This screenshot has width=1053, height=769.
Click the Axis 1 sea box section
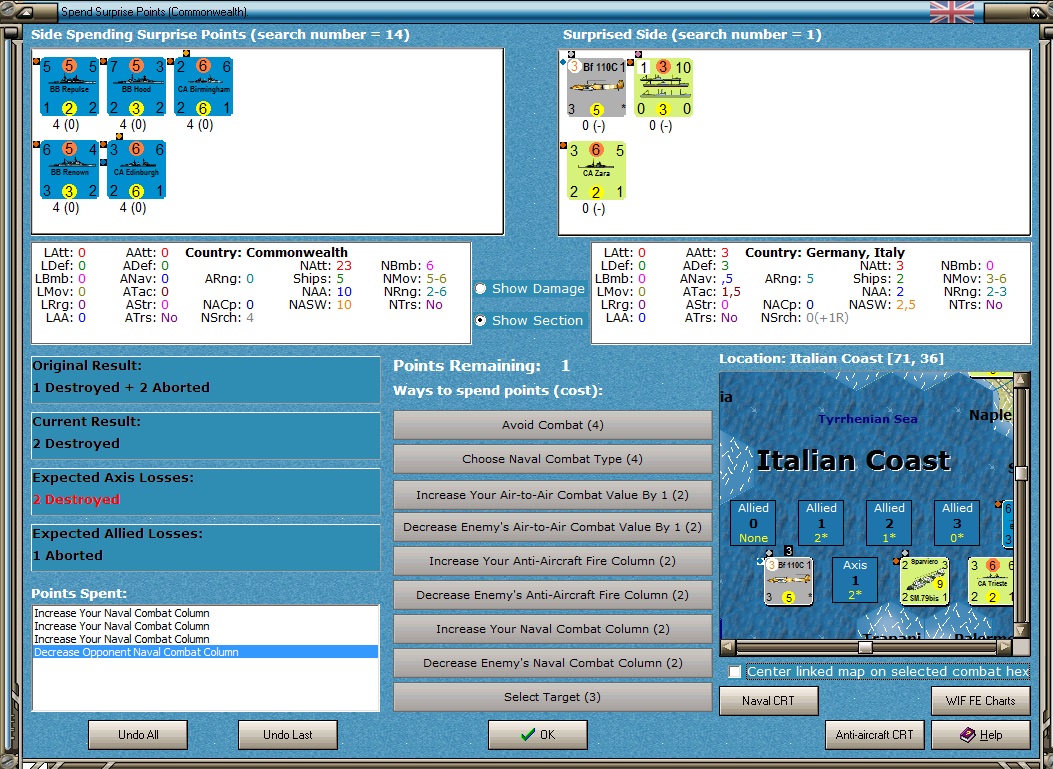point(855,580)
